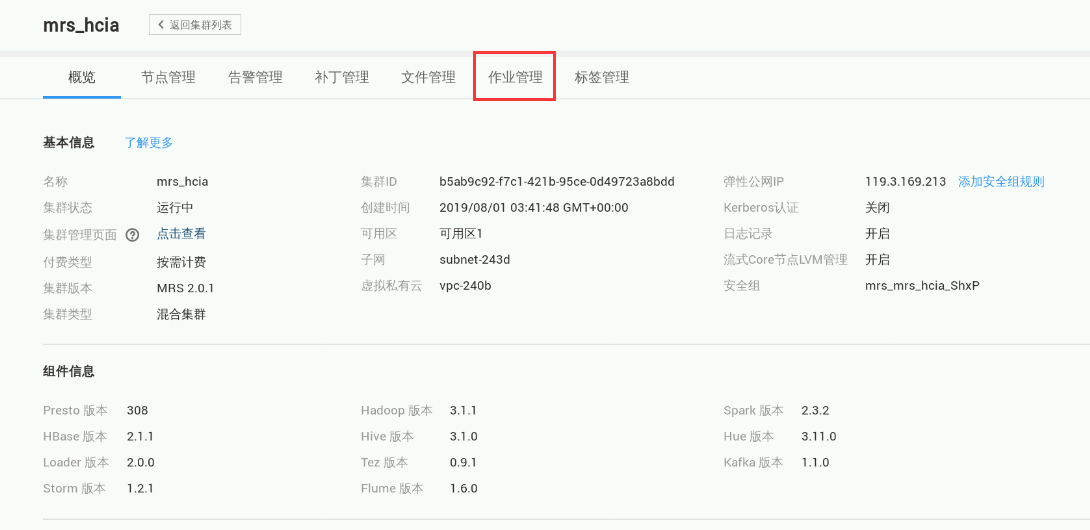Viewport: 1090px width, 530px height.
Task: Click the mrs_hcia page title
Action: [x=81, y=26]
